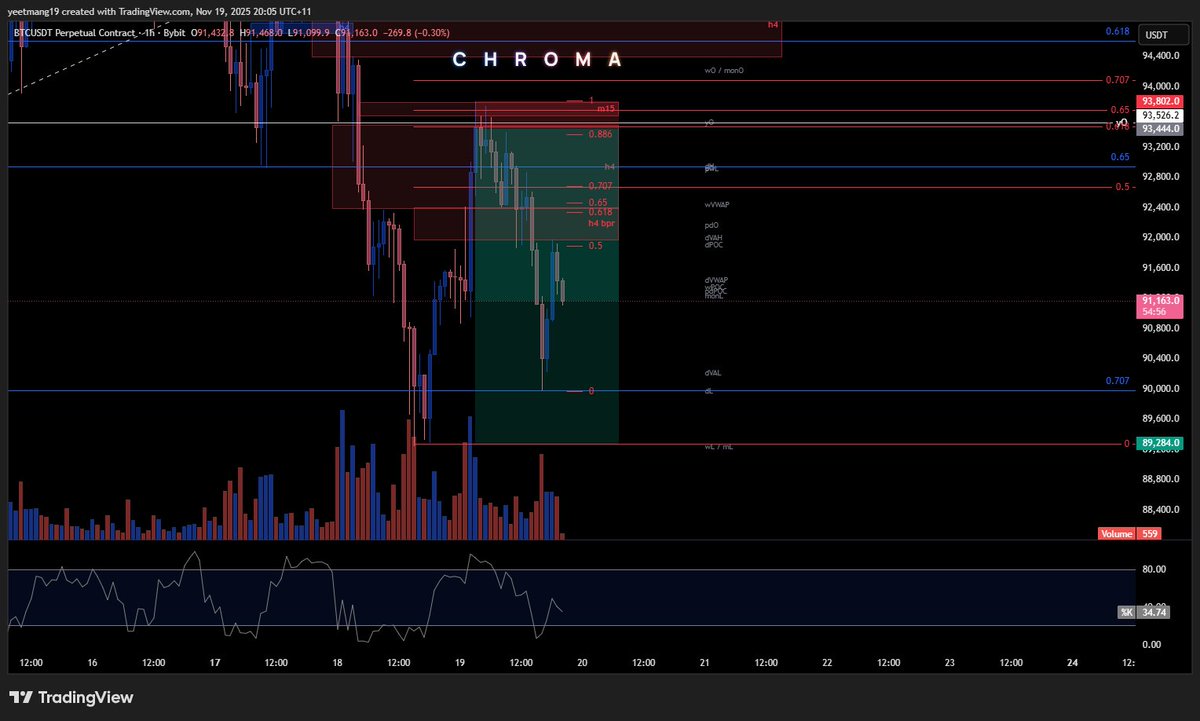
Task: Click the 90,400.0 price axis value
Action: (x=1161, y=358)
